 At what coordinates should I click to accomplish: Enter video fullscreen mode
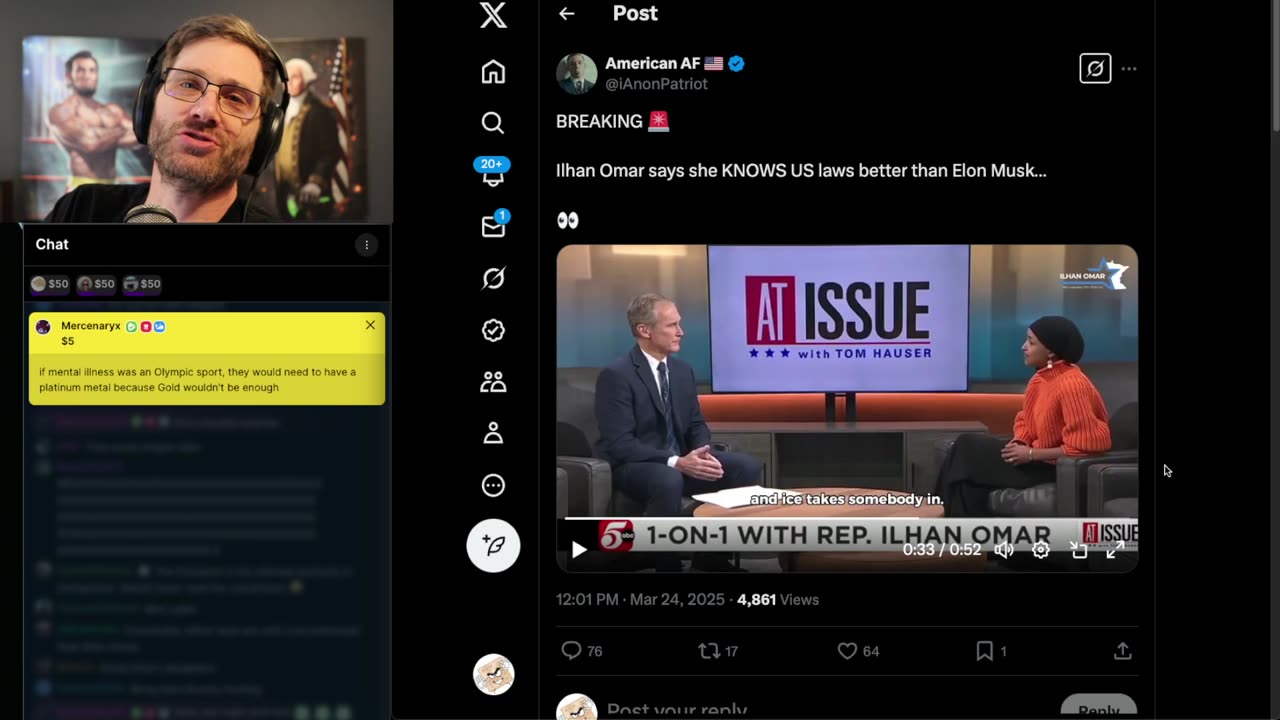pos(1115,550)
